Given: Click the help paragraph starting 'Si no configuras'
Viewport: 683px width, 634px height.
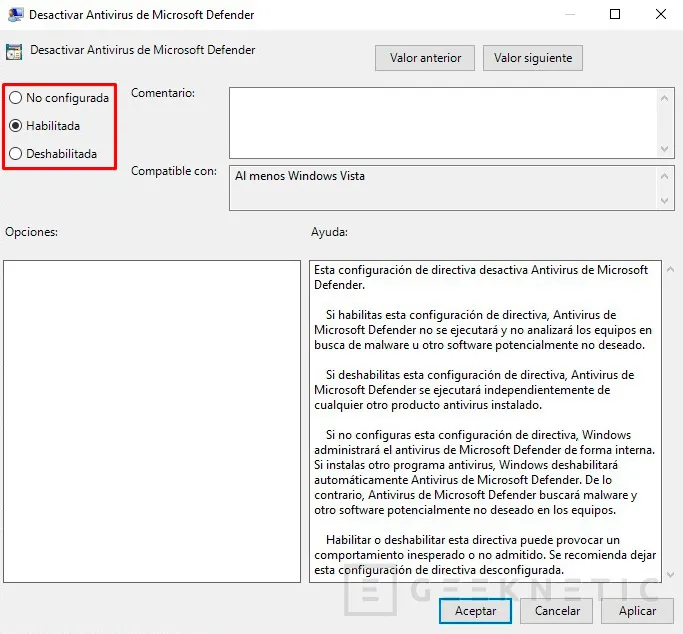Looking at the screenshot, I should tap(484, 472).
